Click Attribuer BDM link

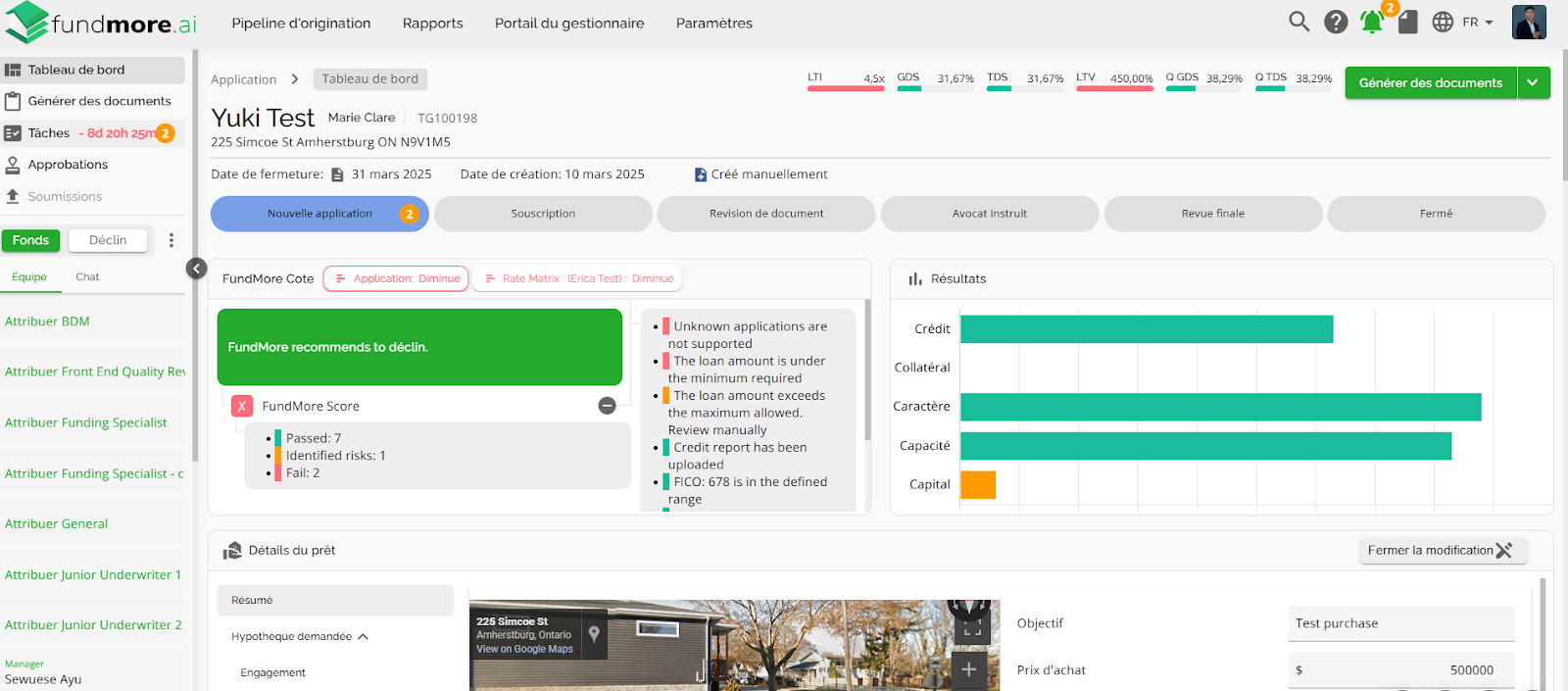coord(47,321)
